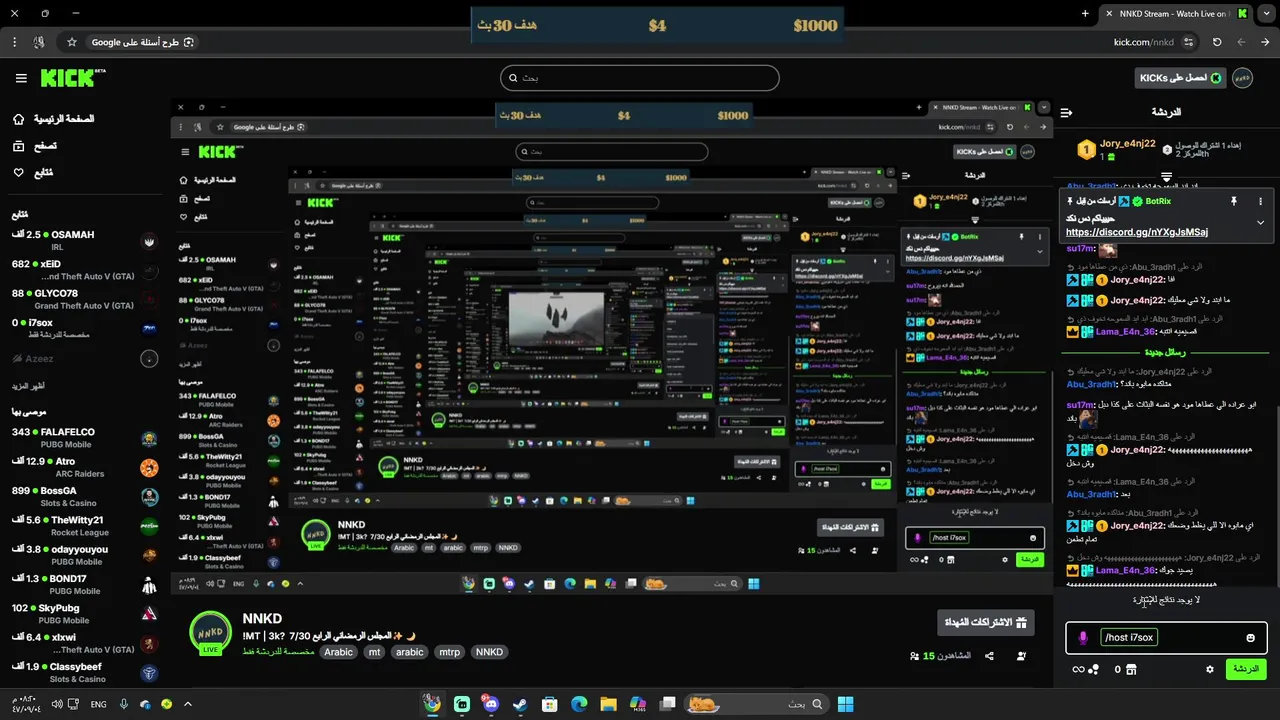Viewport: 1280px width, 720px height.
Task: Select the mt tag
Action: pyautogui.click(x=375, y=652)
